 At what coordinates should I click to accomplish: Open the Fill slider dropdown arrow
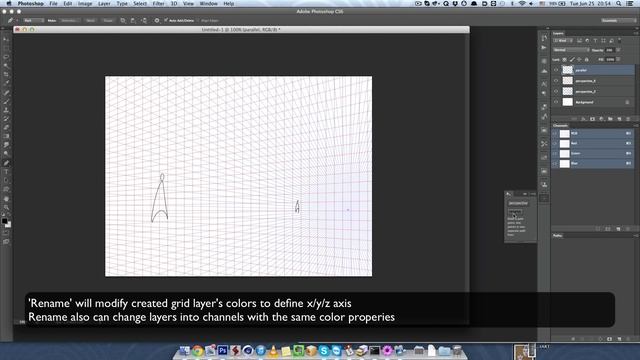(618, 60)
